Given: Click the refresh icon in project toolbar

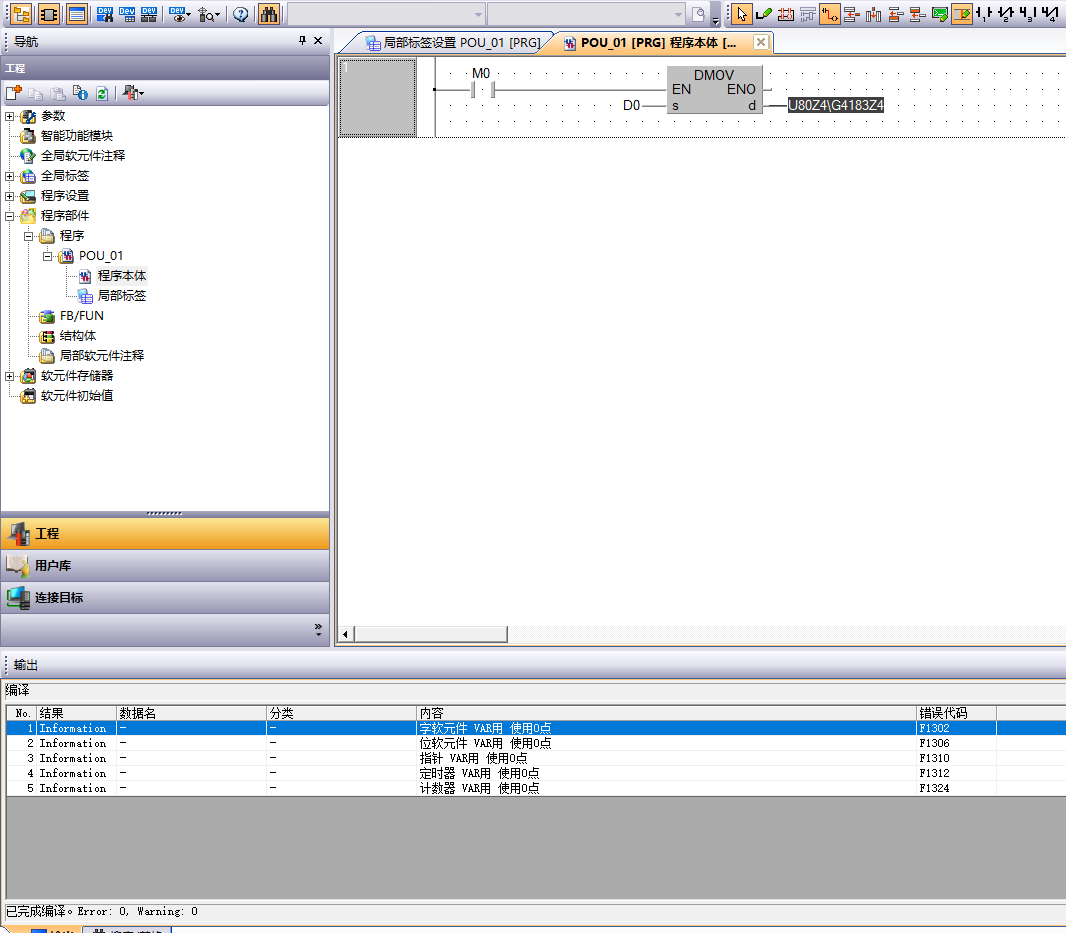Looking at the screenshot, I should click(101, 93).
